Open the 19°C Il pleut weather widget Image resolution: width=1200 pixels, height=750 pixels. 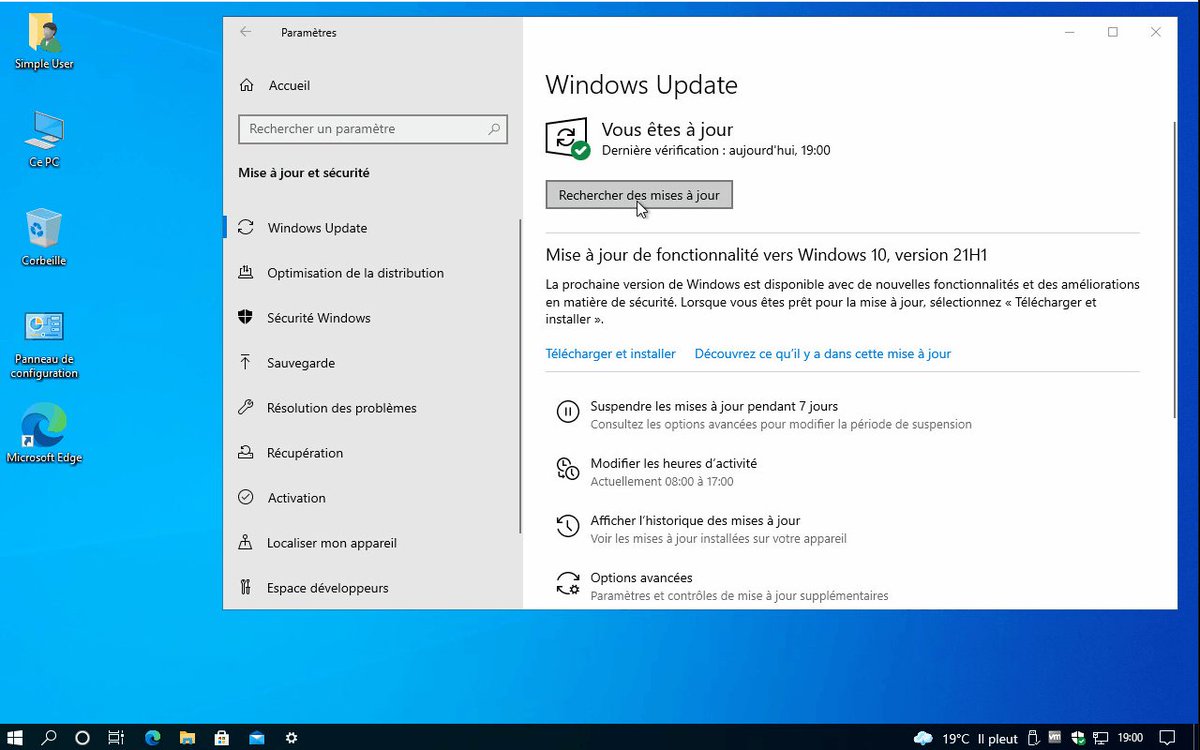pyautogui.click(x=966, y=738)
